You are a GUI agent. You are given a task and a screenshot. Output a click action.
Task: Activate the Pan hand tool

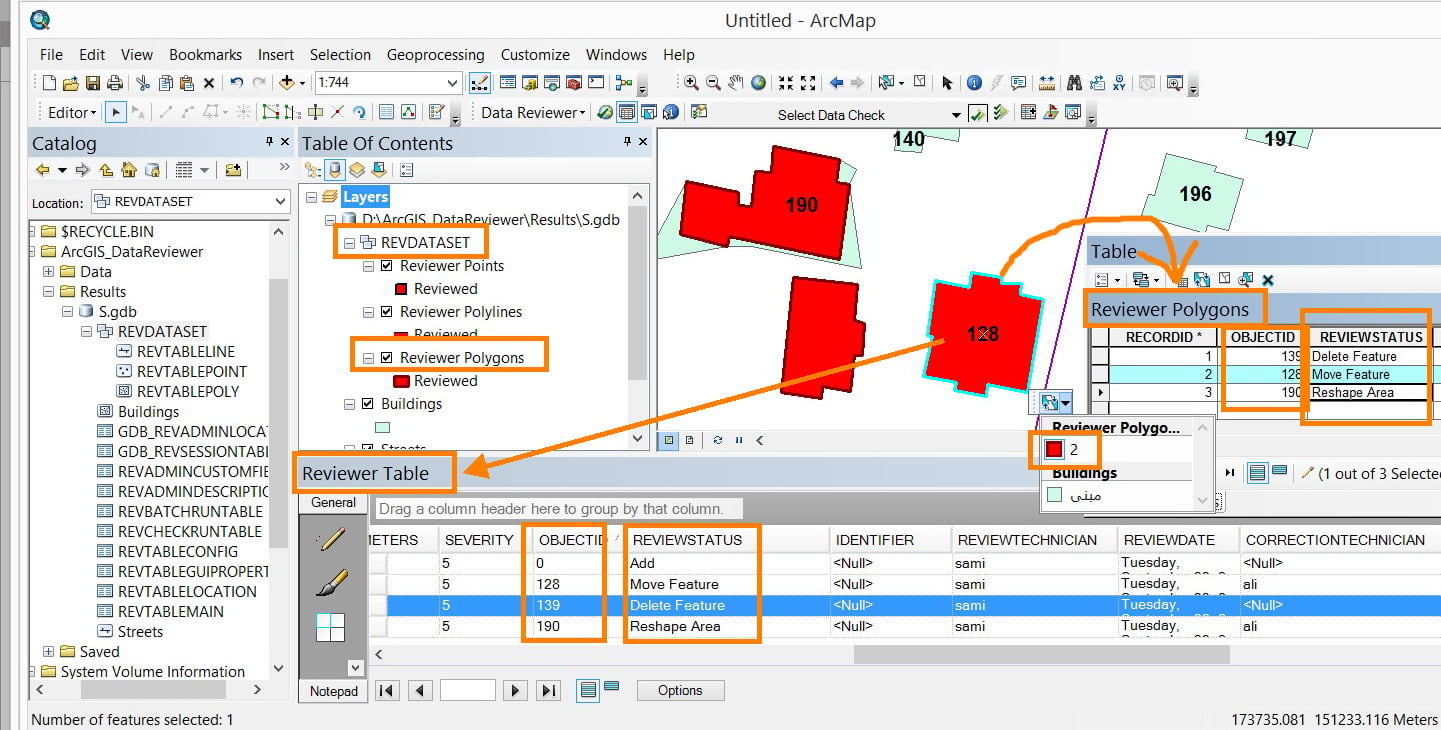tap(736, 83)
